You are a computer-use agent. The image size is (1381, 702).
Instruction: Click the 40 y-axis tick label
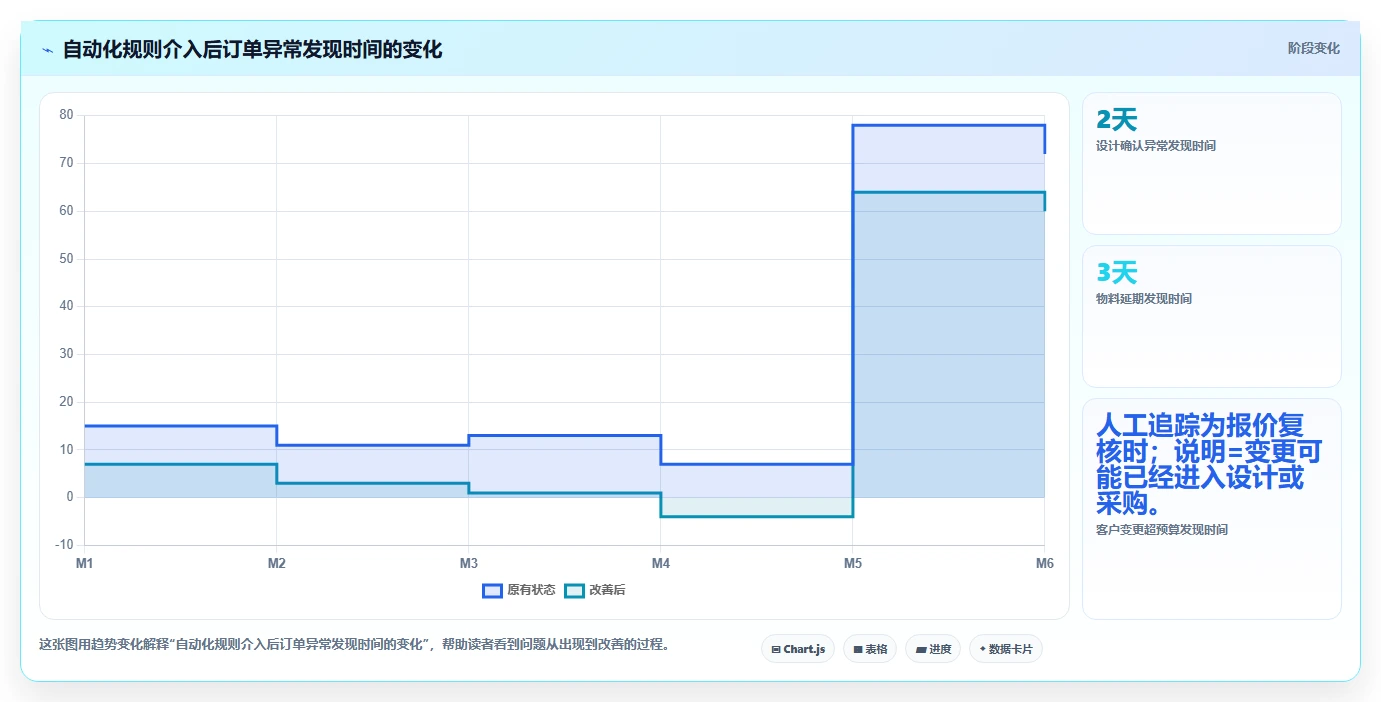(x=66, y=306)
